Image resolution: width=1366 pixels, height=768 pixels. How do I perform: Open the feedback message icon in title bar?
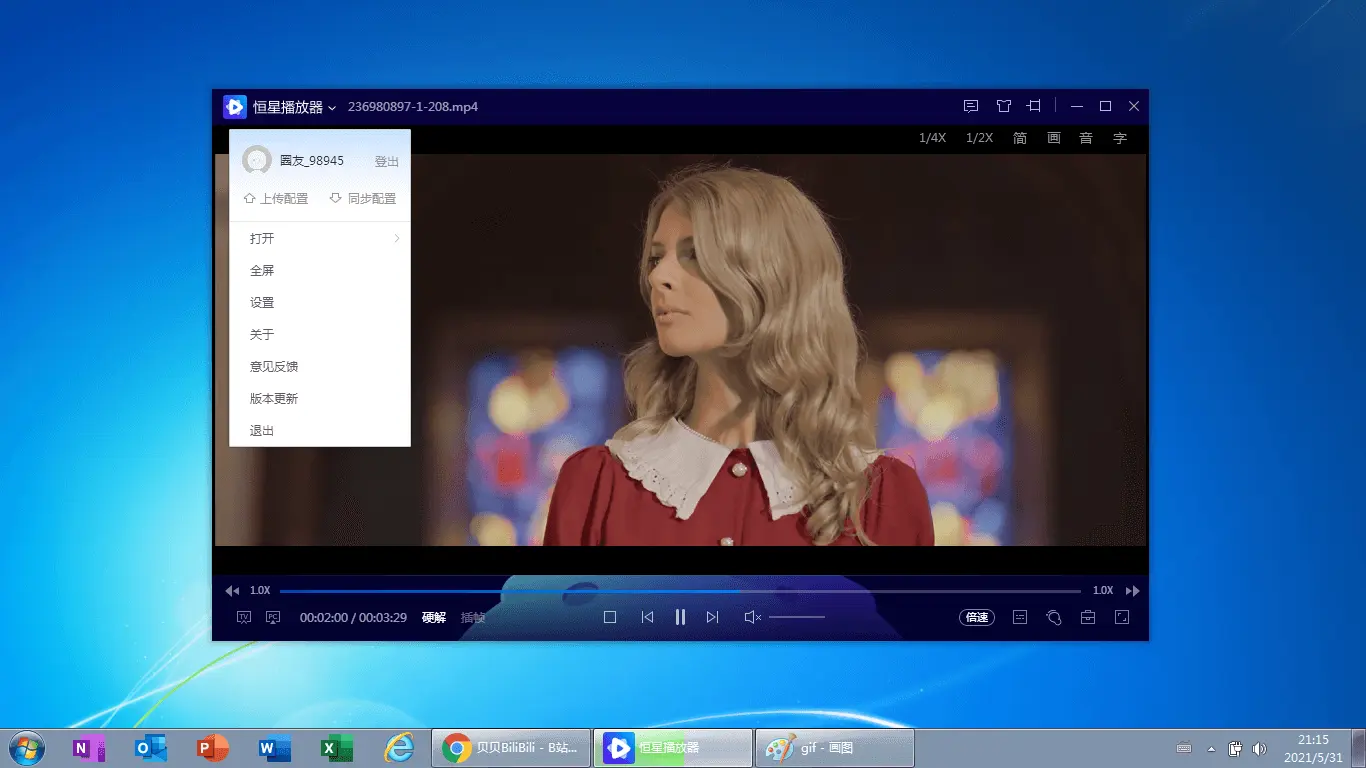970,106
